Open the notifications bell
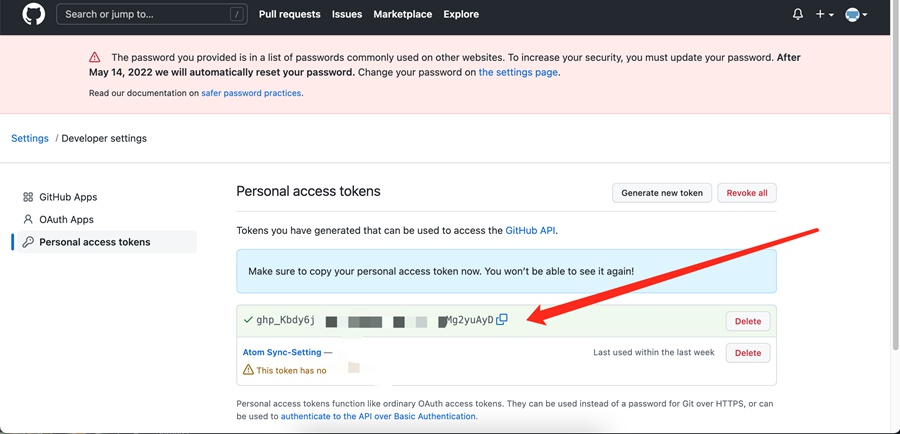The width and height of the screenshot is (900, 434). click(x=798, y=15)
